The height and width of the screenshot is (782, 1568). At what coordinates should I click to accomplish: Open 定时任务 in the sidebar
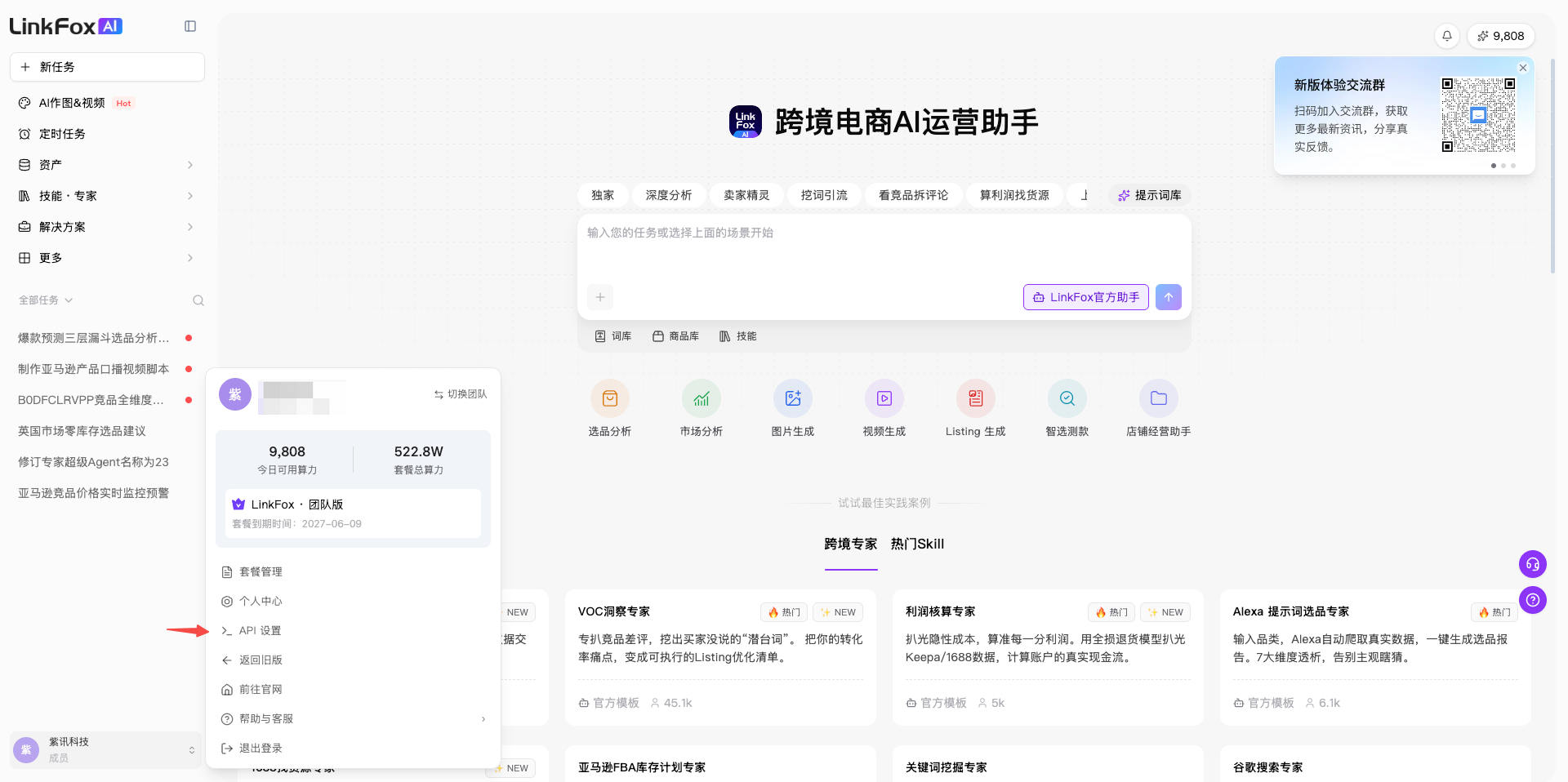click(x=107, y=134)
